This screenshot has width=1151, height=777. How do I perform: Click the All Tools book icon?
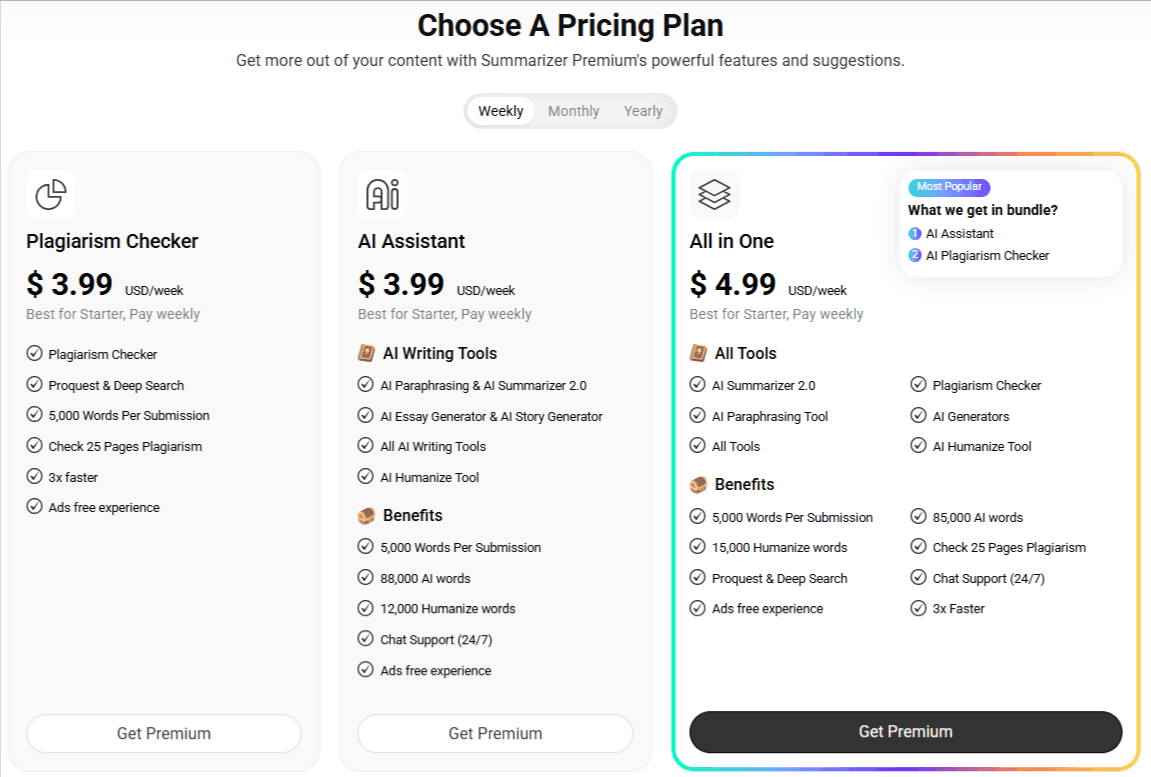point(698,354)
